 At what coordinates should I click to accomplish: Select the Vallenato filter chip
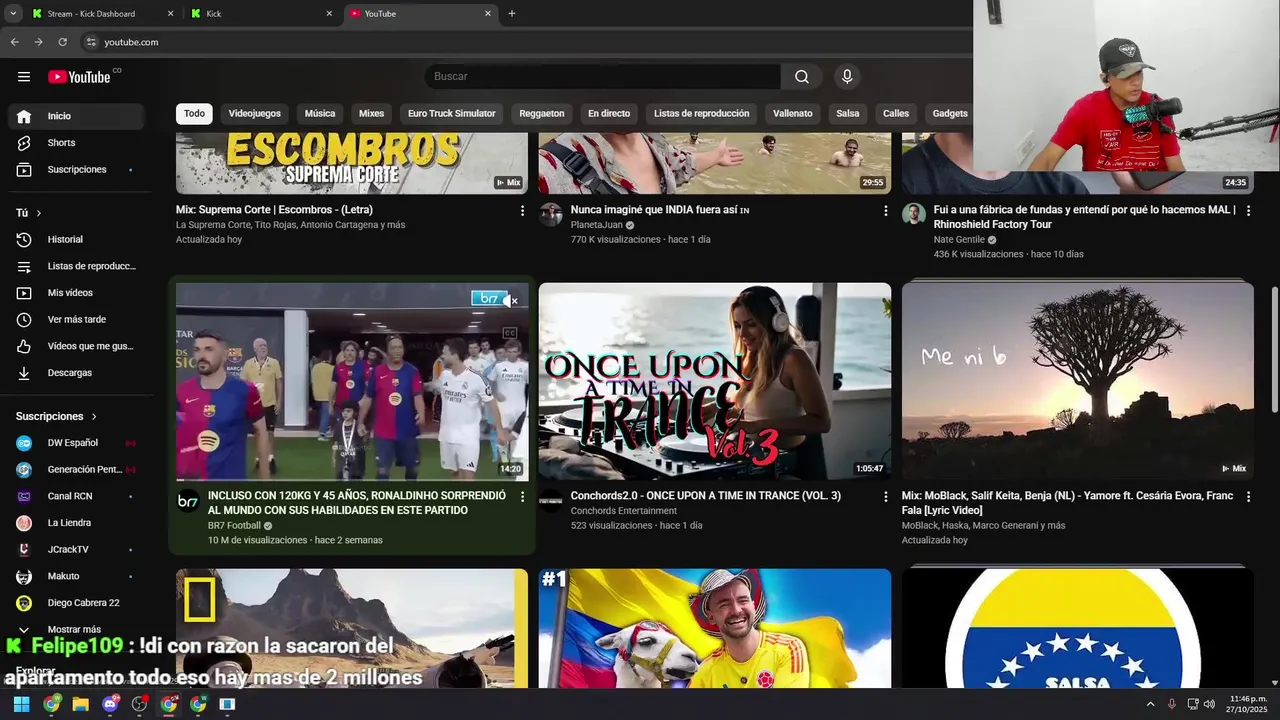pos(793,114)
